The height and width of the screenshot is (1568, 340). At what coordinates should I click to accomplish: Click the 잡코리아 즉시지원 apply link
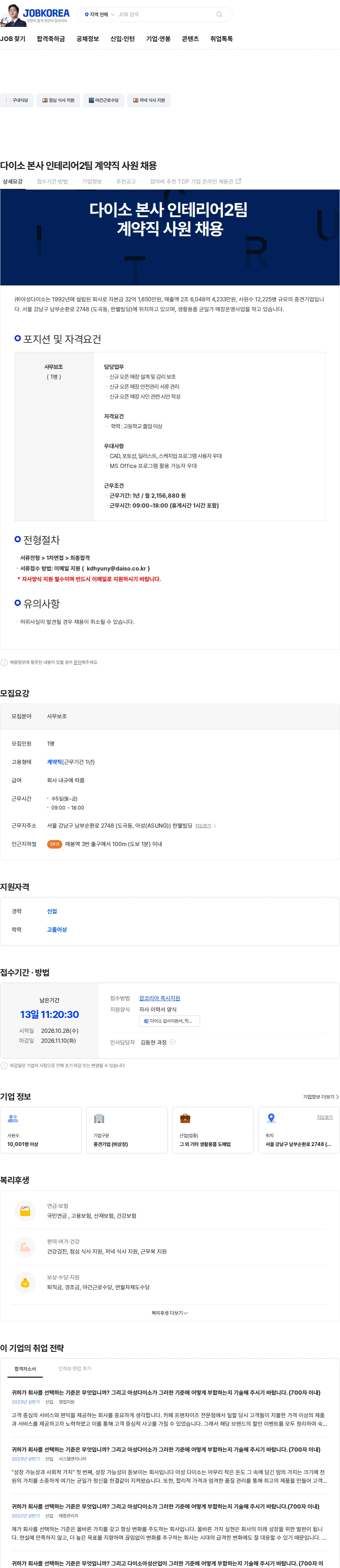coord(160,998)
